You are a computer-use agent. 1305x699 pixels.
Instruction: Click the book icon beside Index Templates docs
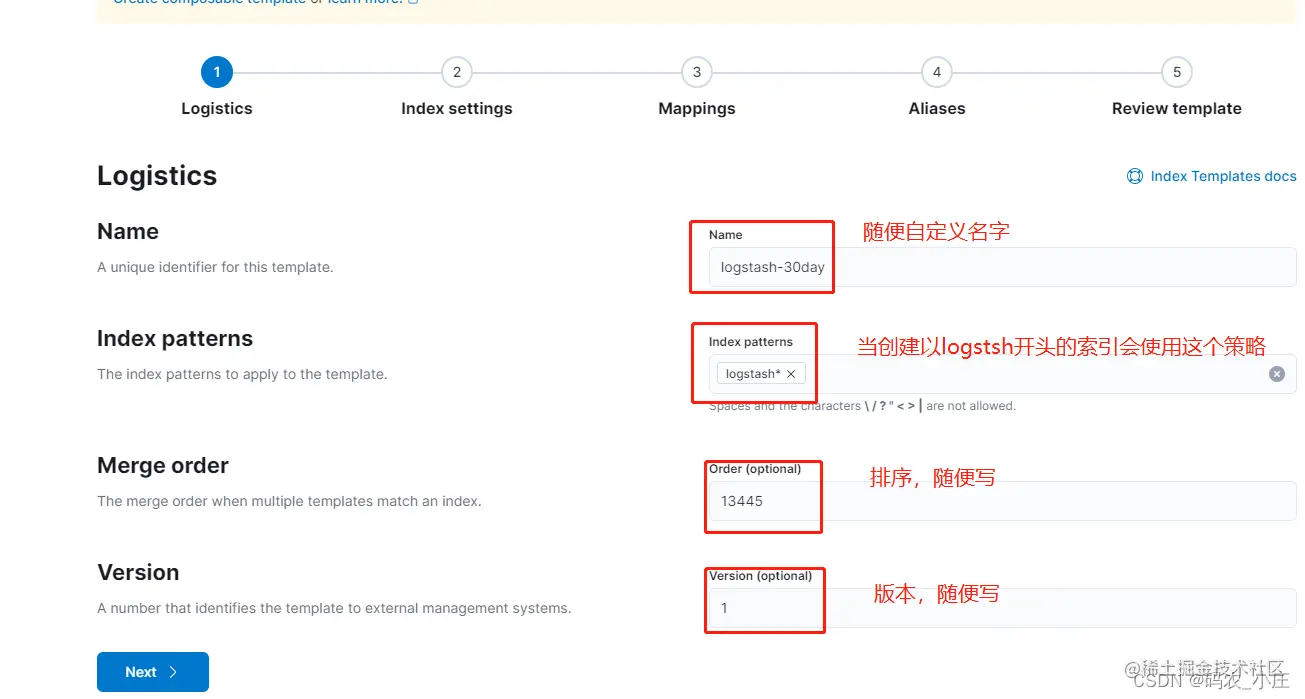tap(1135, 176)
